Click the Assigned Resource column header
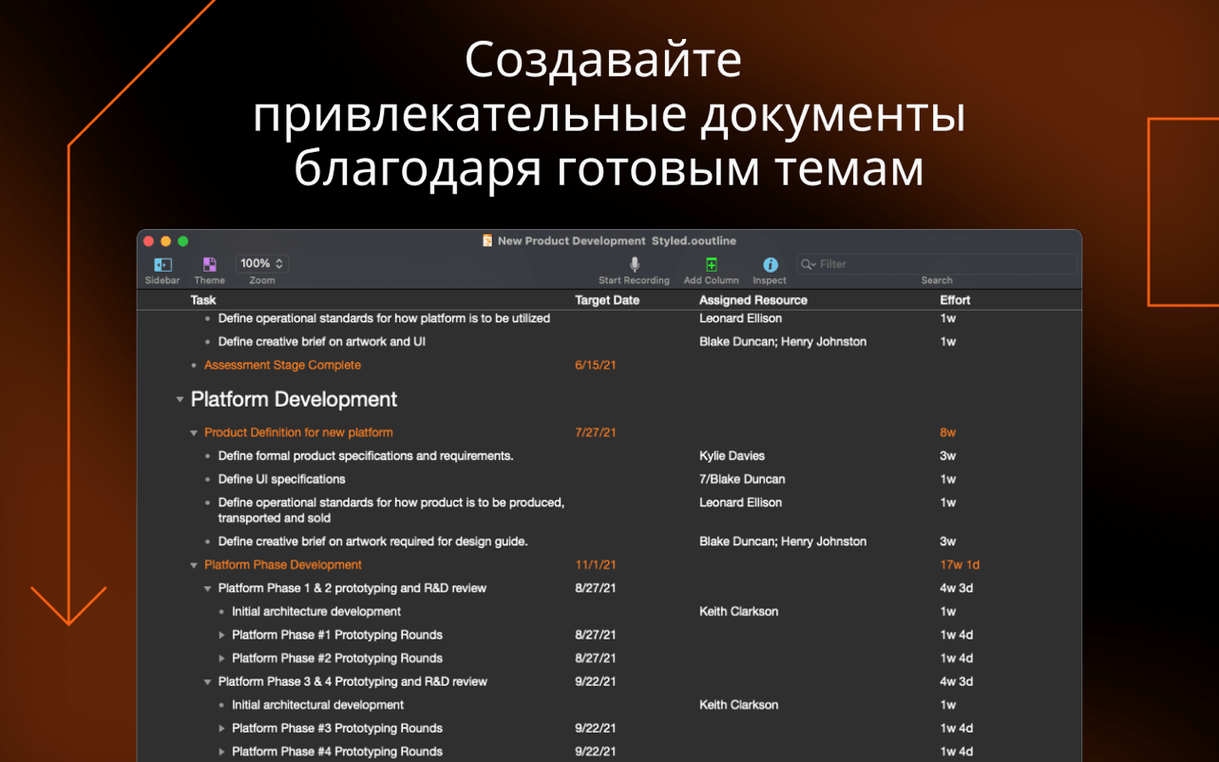Screen dimensions: 1219x762 753,300
